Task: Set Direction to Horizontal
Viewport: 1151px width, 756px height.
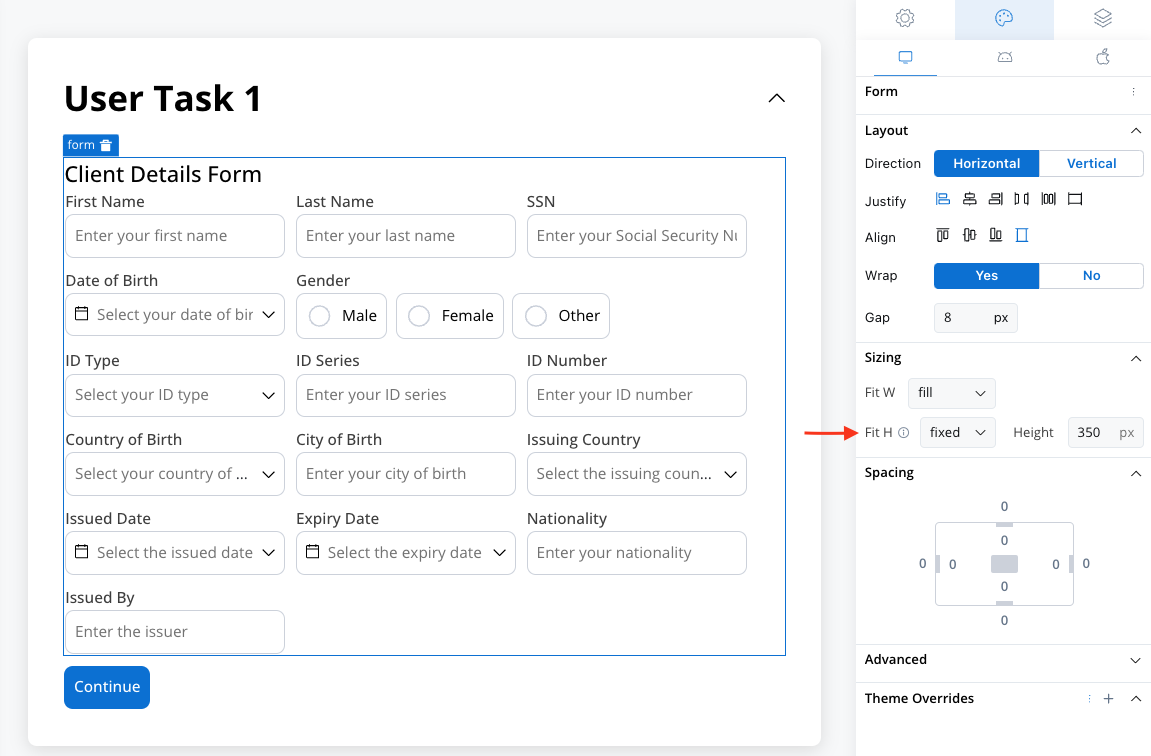Action: coord(987,164)
